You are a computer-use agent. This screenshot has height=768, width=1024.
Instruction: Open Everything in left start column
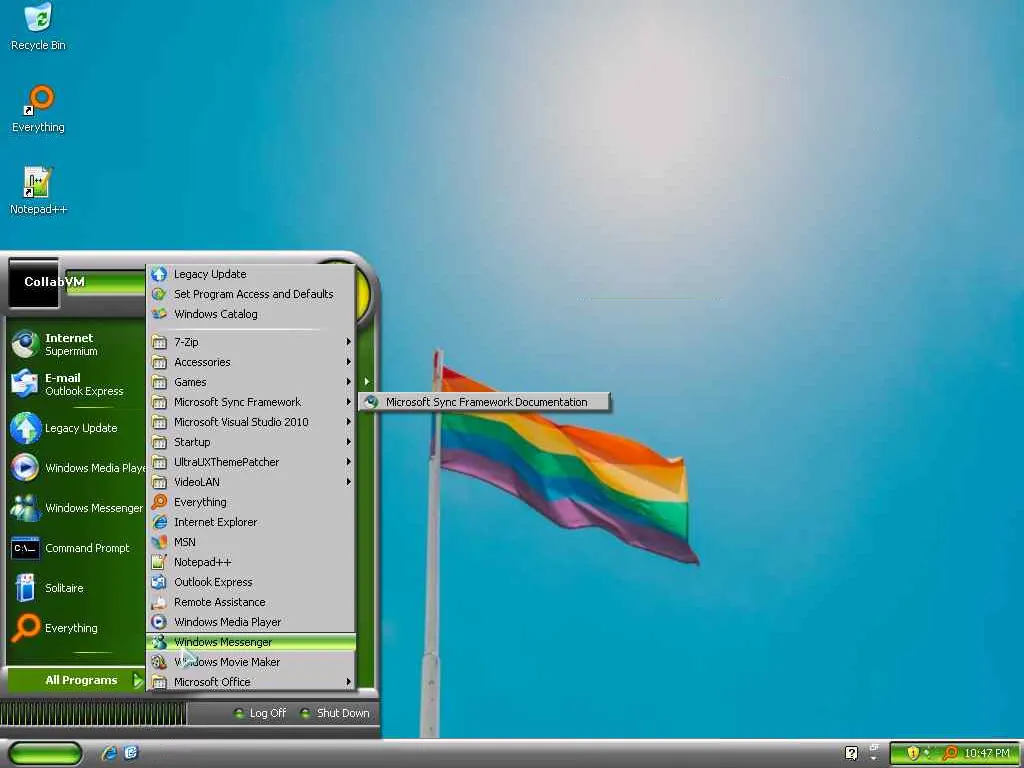point(76,628)
